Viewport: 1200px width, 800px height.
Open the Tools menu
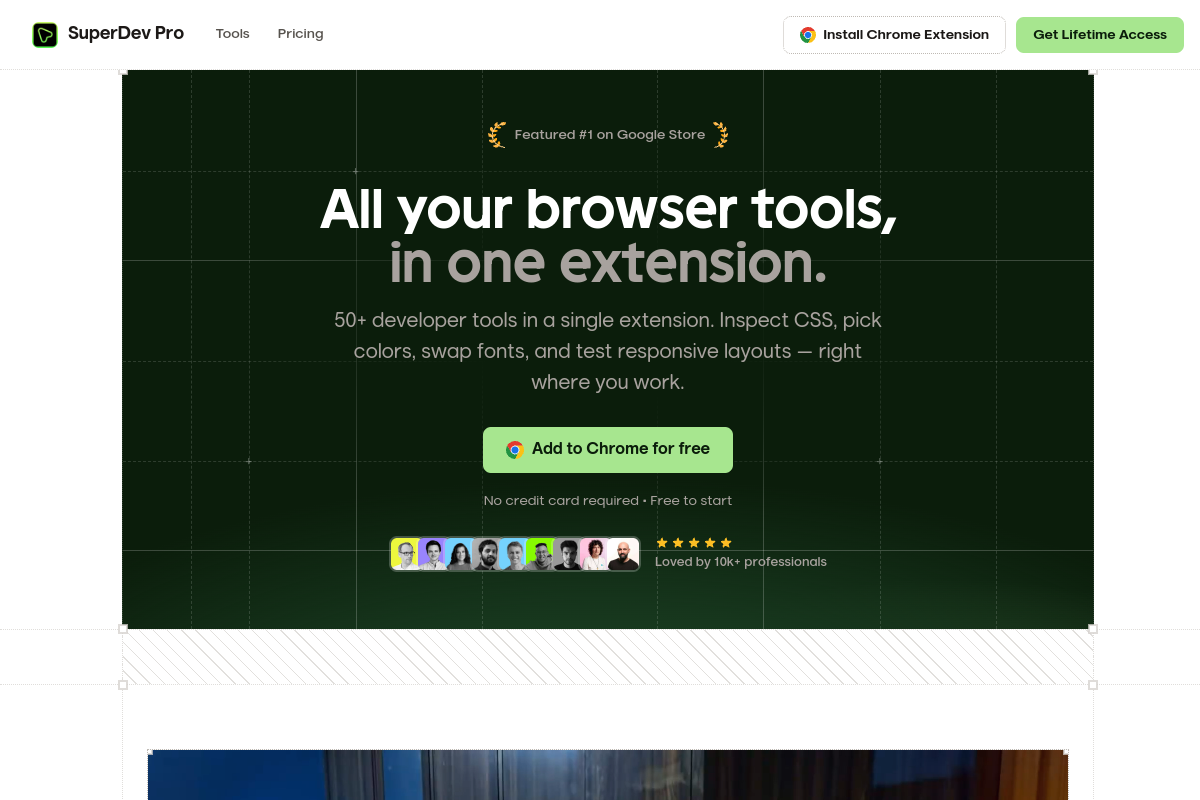click(233, 34)
